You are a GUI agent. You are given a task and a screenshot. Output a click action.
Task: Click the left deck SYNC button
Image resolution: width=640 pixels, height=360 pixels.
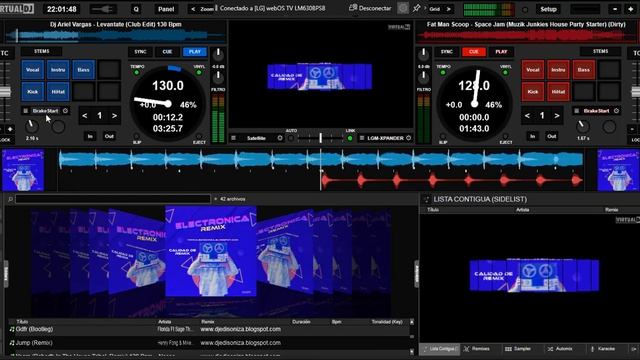click(140, 52)
